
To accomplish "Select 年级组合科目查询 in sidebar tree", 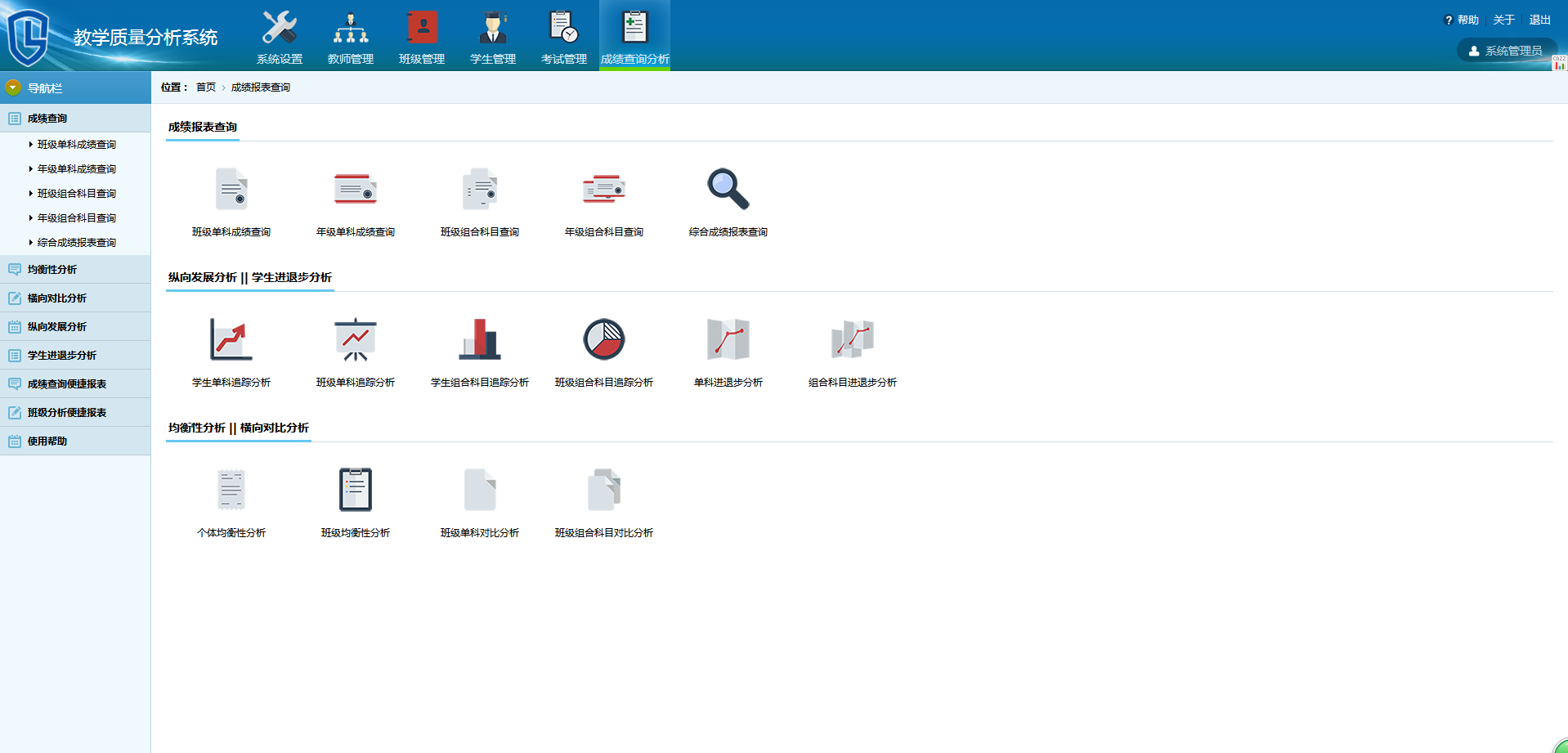I will click(77, 218).
